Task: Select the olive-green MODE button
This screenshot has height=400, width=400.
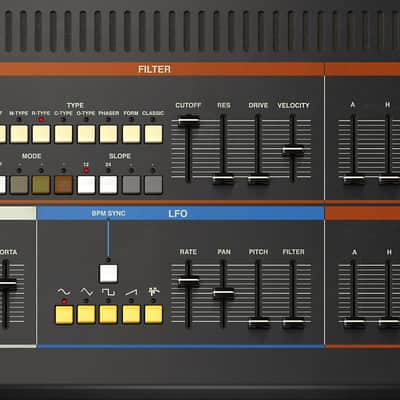Action: click(x=41, y=185)
